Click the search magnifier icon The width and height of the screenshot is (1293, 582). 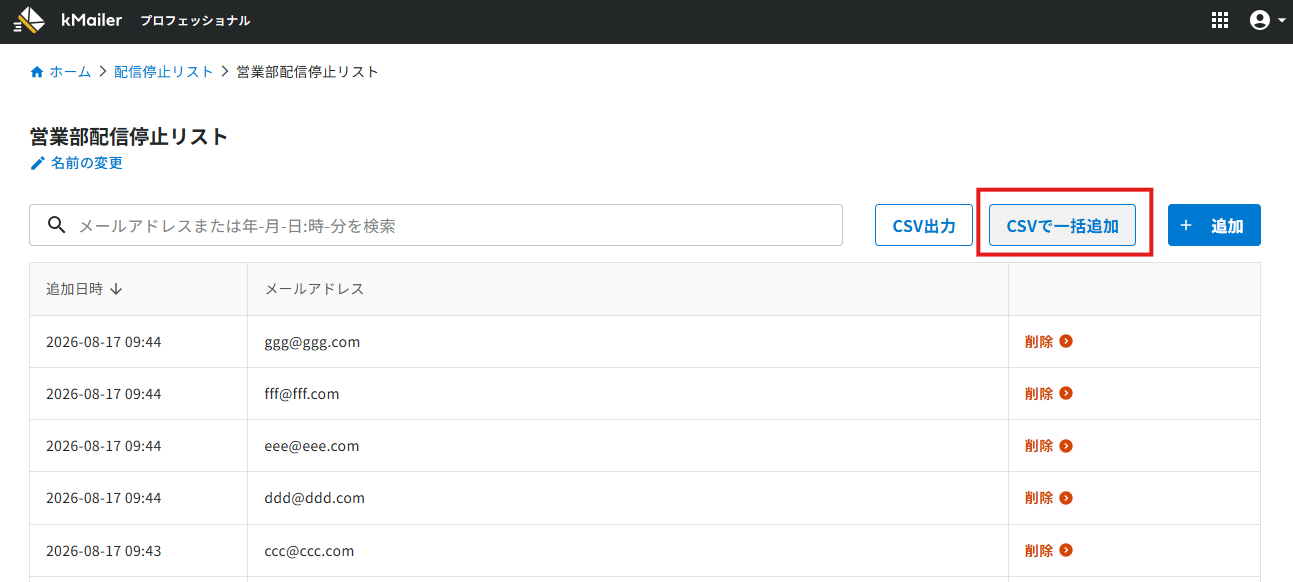[x=57, y=225]
